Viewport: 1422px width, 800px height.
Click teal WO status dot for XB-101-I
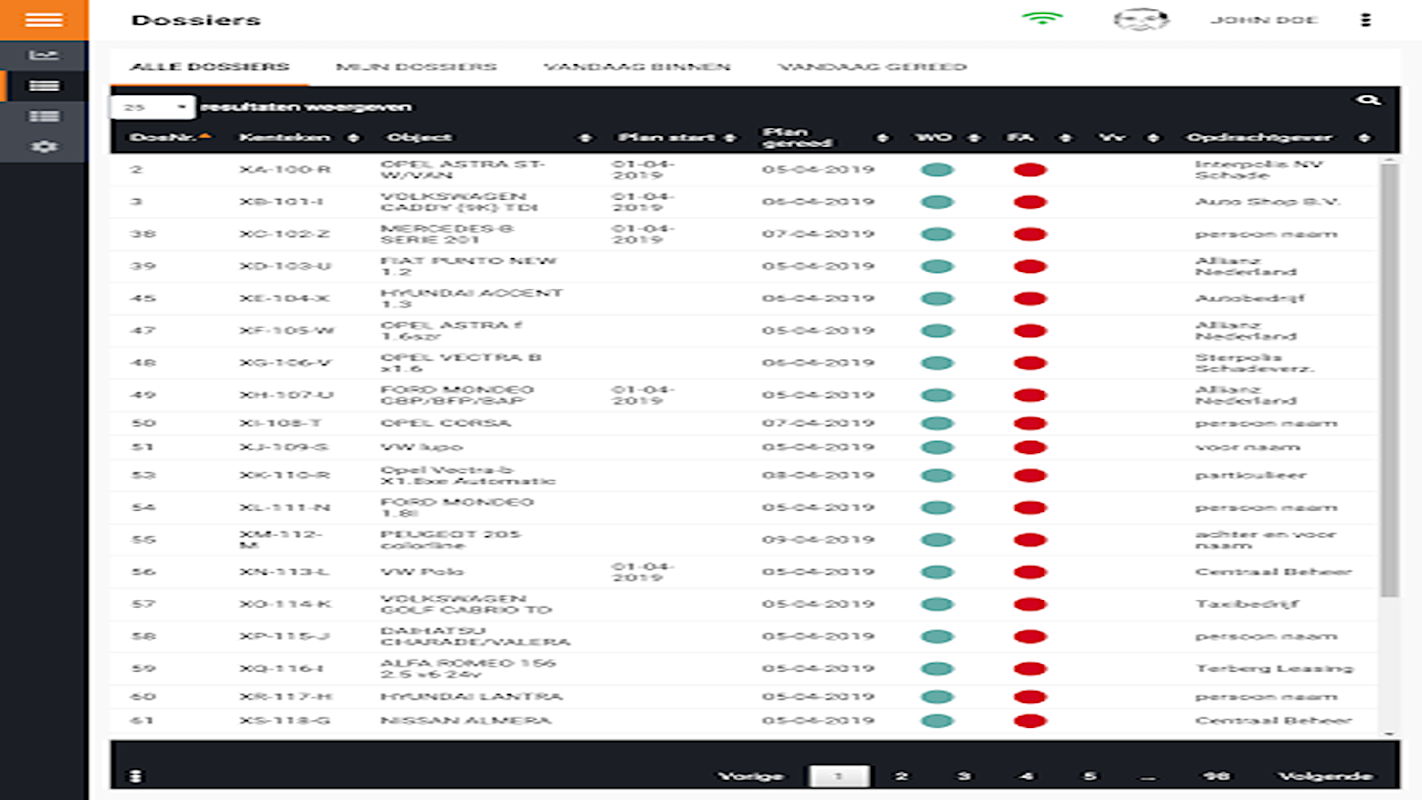coord(937,202)
